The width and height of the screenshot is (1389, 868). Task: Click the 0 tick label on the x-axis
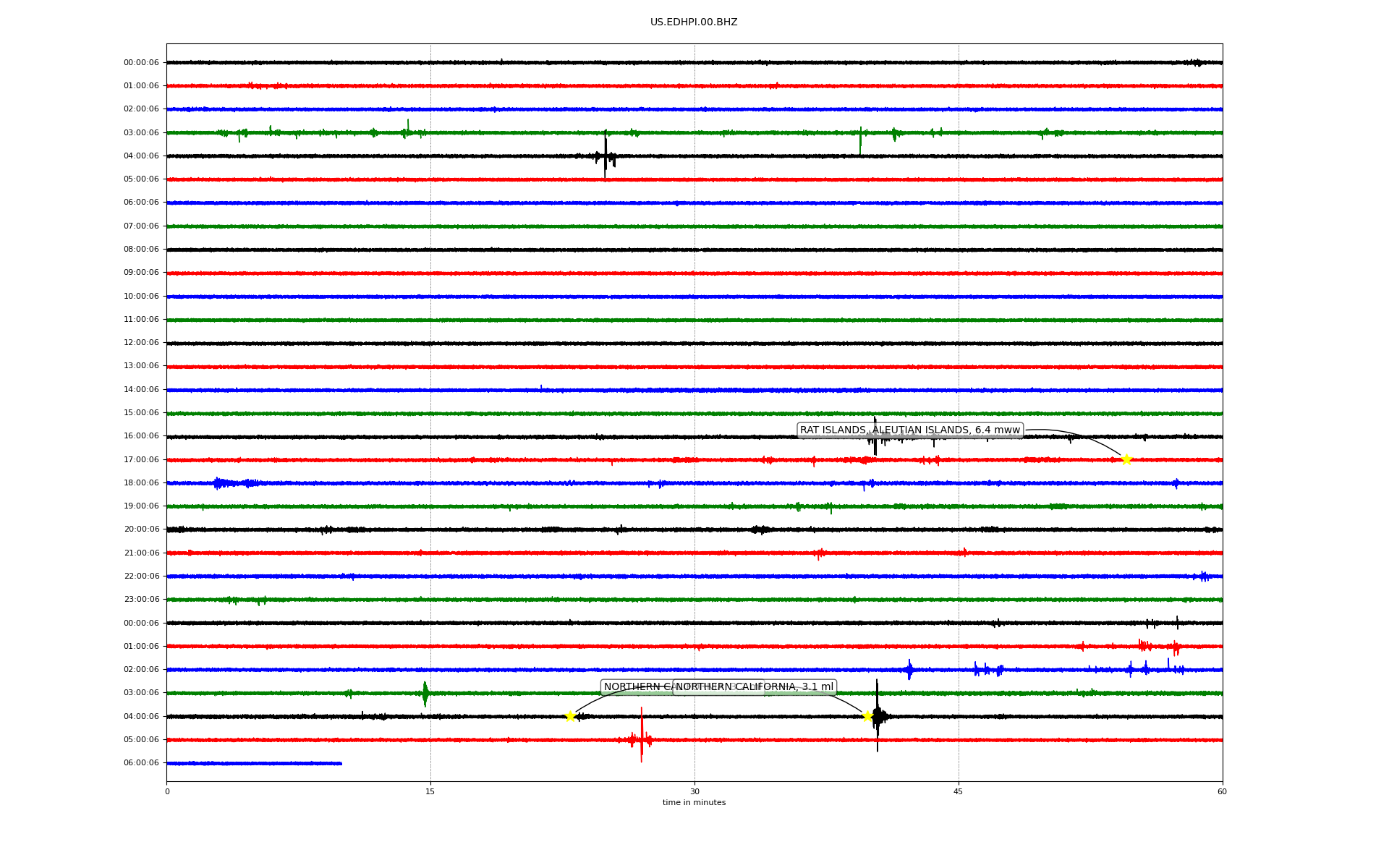[167, 791]
